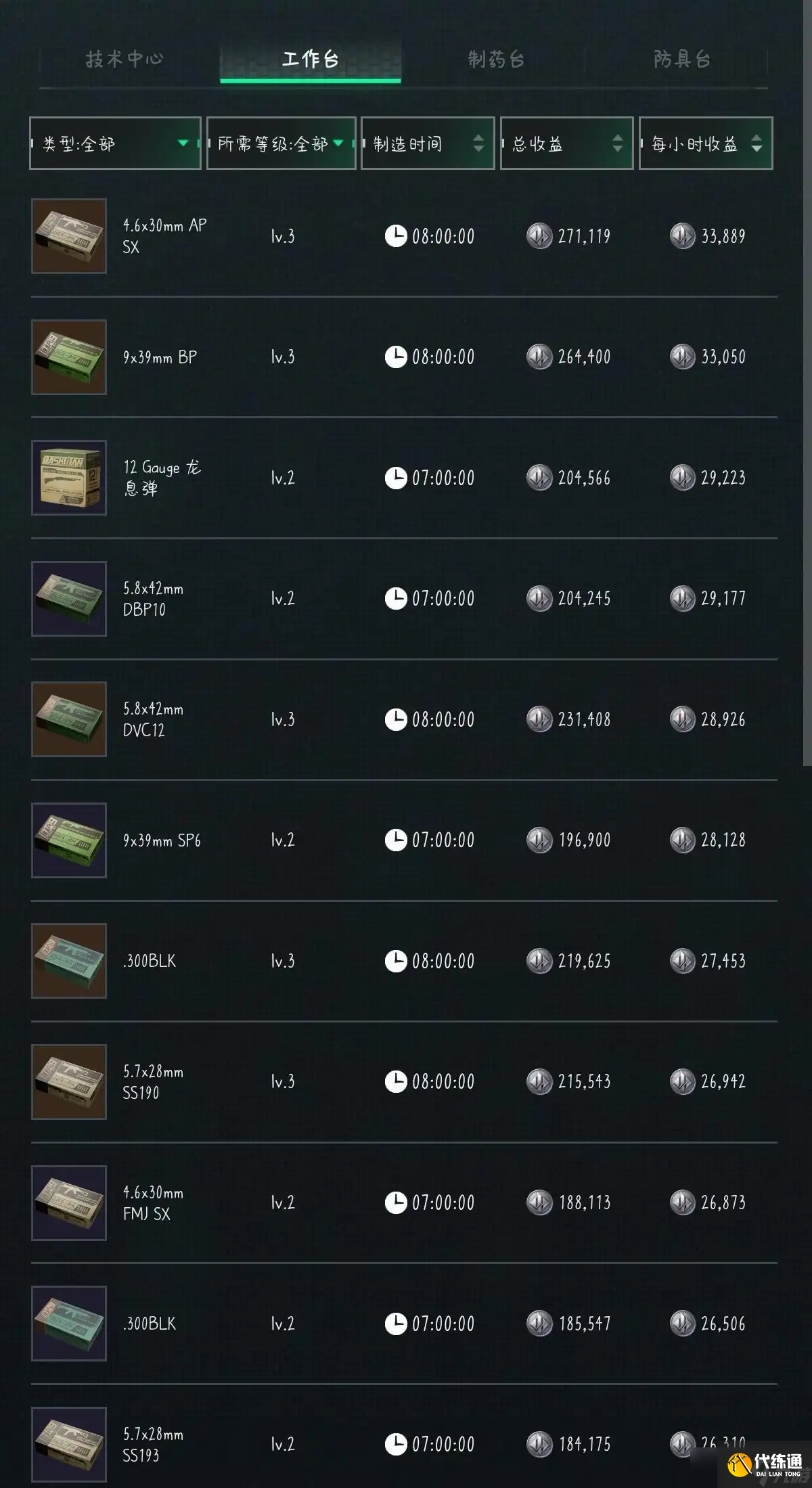The height and width of the screenshot is (1488, 812).
Task: Switch to the 技术中心 tab
Action: pyautogui.click(x=125, y=60)
